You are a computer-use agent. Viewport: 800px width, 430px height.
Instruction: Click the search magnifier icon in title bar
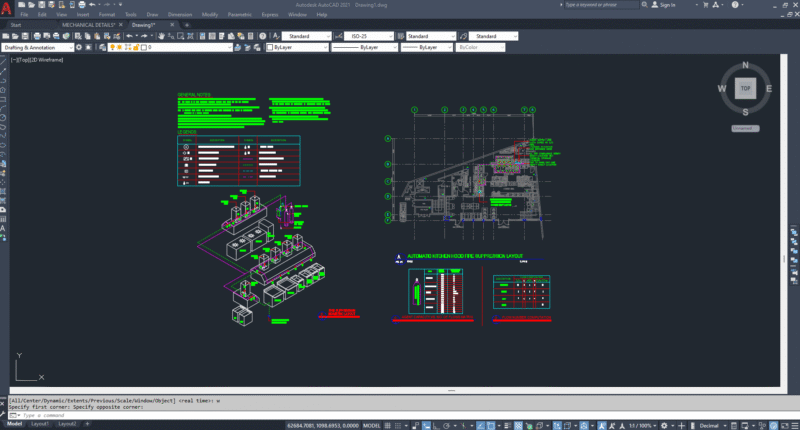(x=644, y=5)
